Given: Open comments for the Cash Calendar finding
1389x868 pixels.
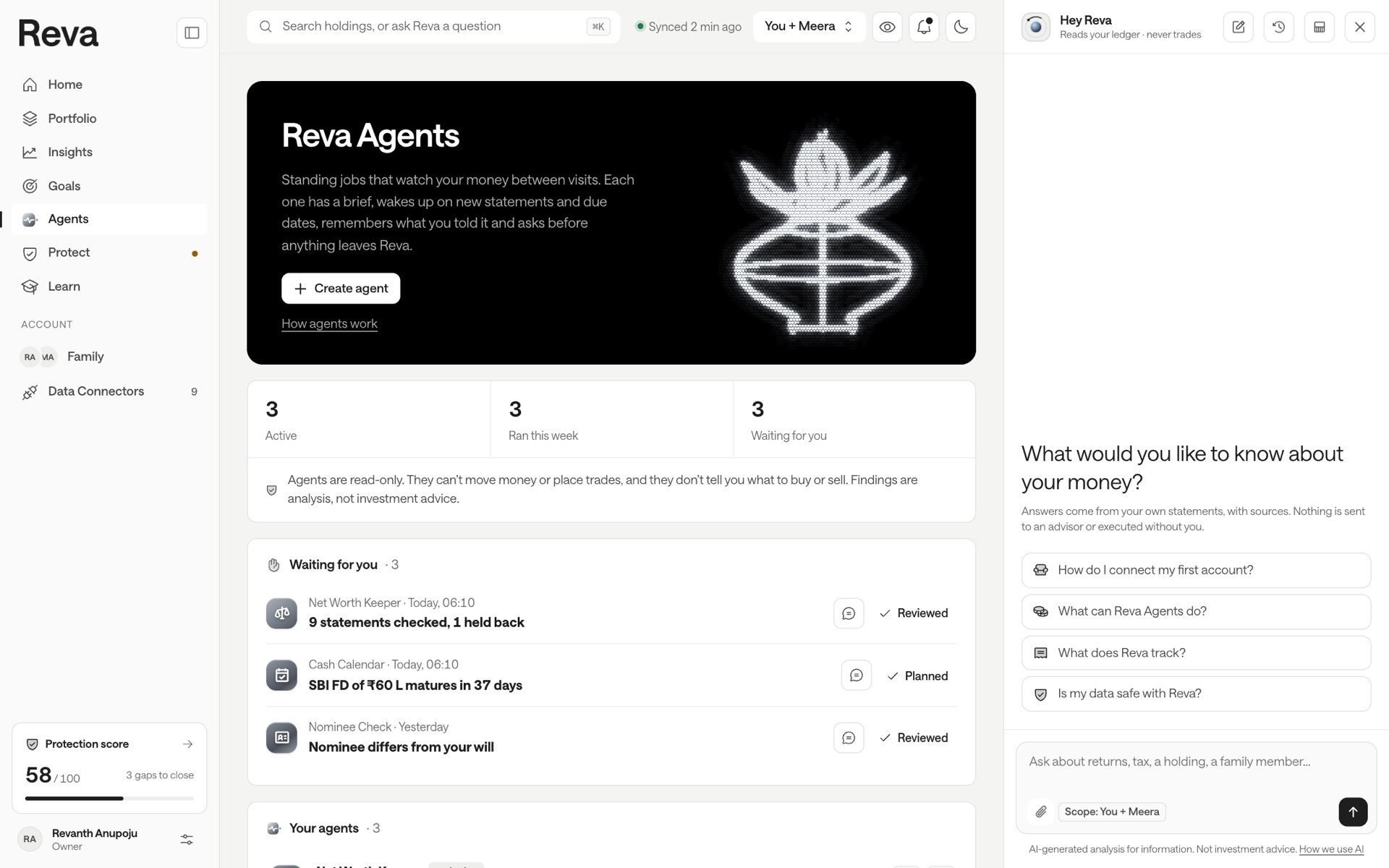Looking at the screenshot, I should coord(856,676).
